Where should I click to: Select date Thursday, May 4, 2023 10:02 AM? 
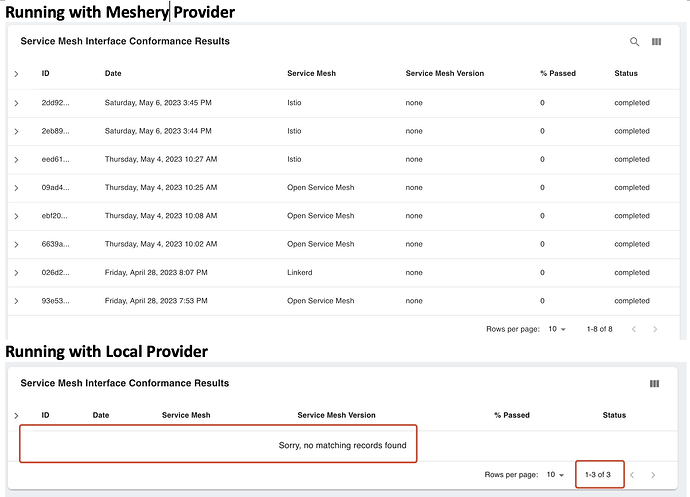[161, 243]
